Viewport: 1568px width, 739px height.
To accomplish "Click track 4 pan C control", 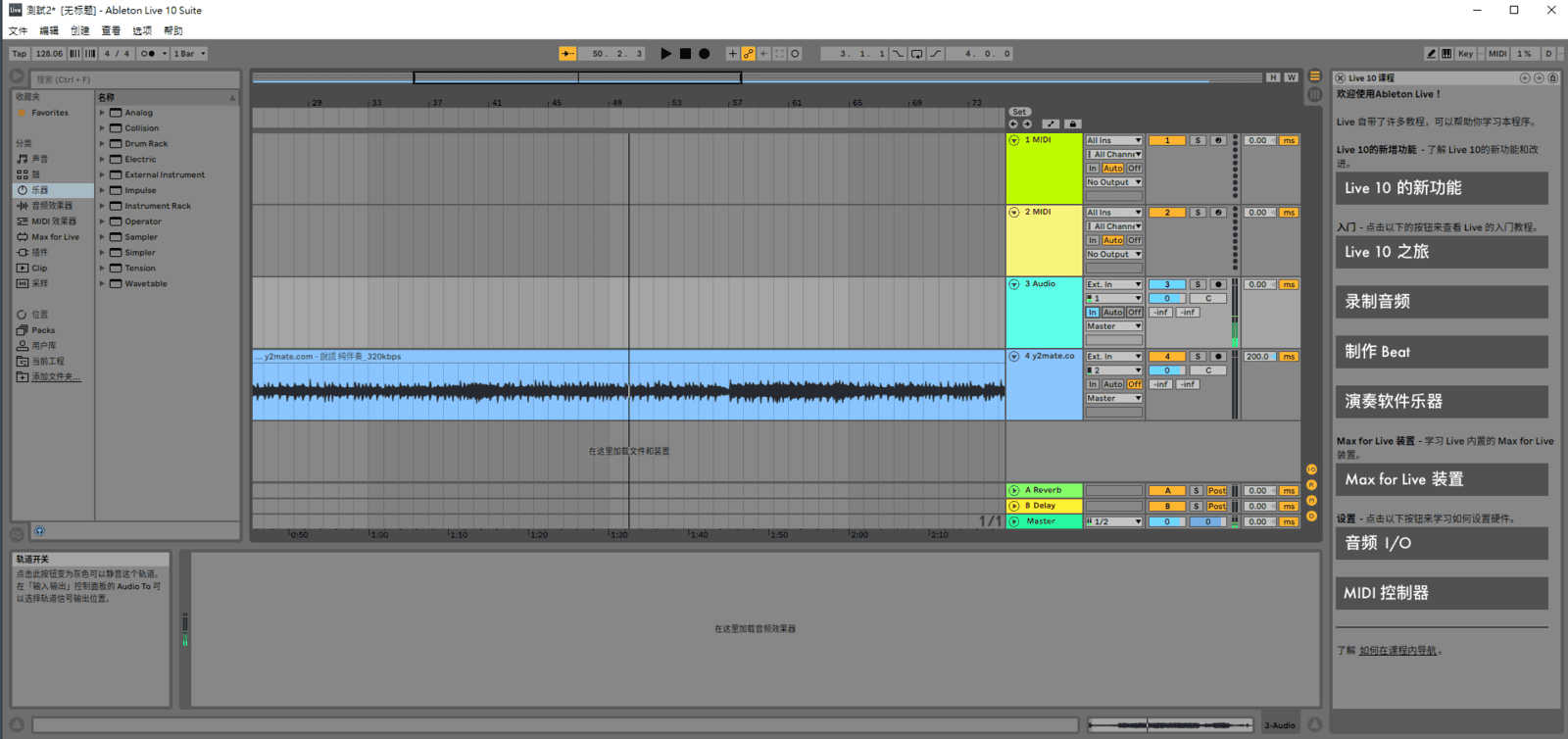I will 1208,370.
